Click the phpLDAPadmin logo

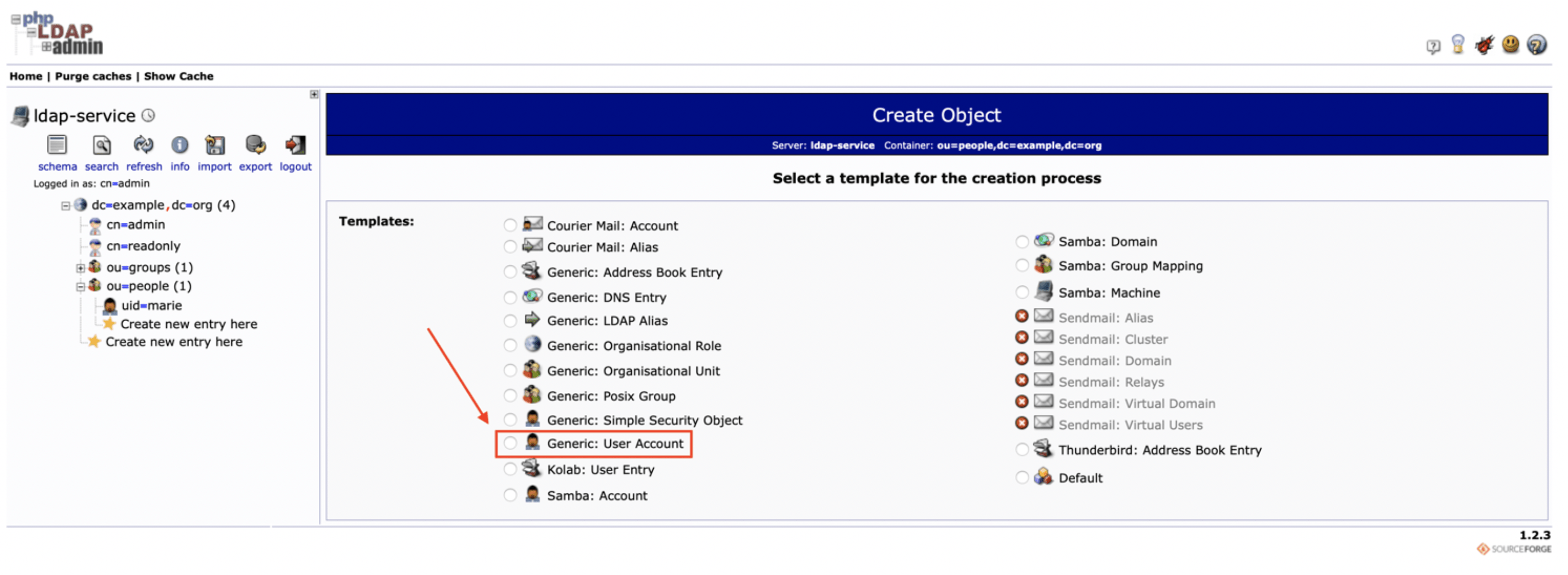[x=57, y=34]
